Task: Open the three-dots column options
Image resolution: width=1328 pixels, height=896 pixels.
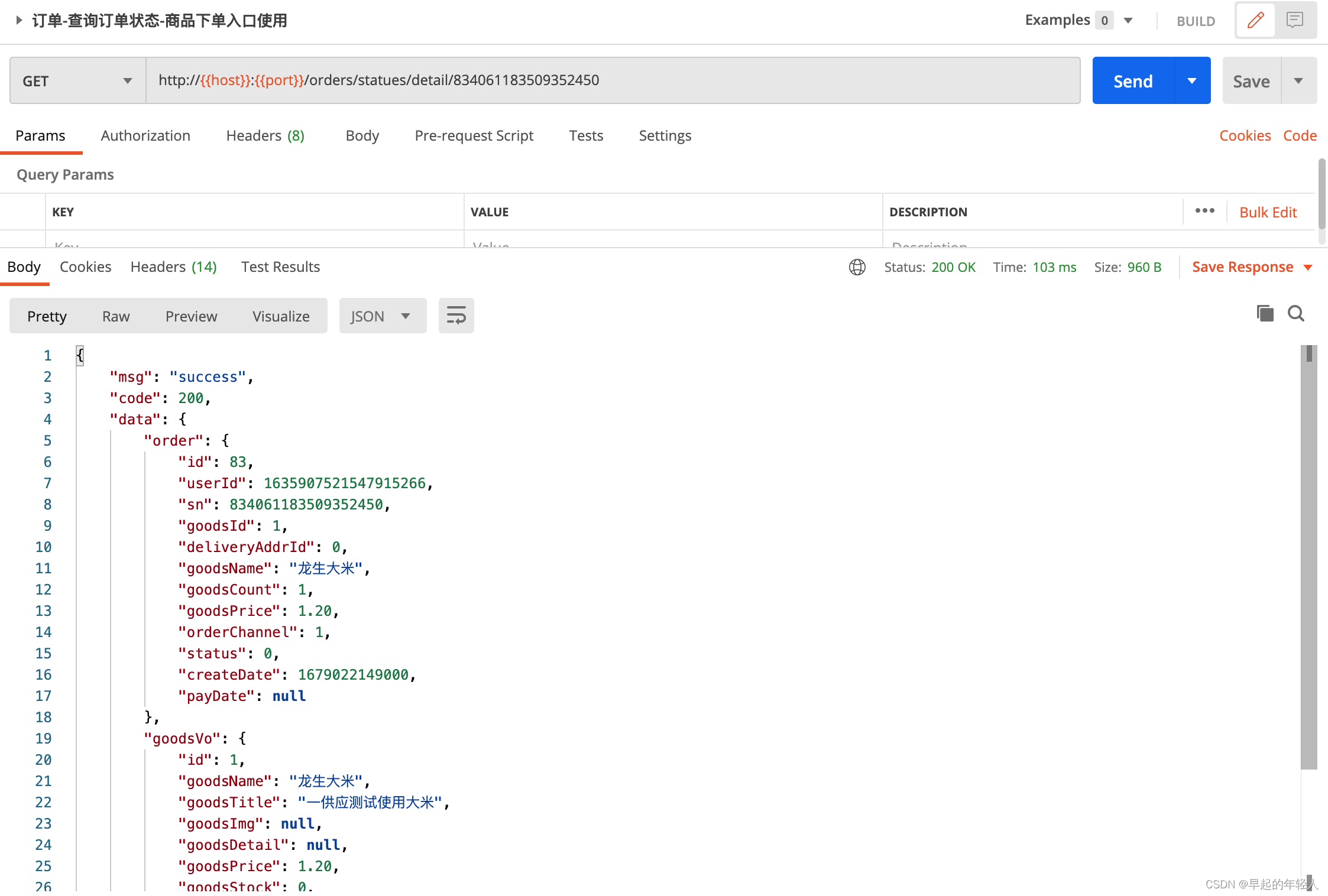Action: (1204, 211)
